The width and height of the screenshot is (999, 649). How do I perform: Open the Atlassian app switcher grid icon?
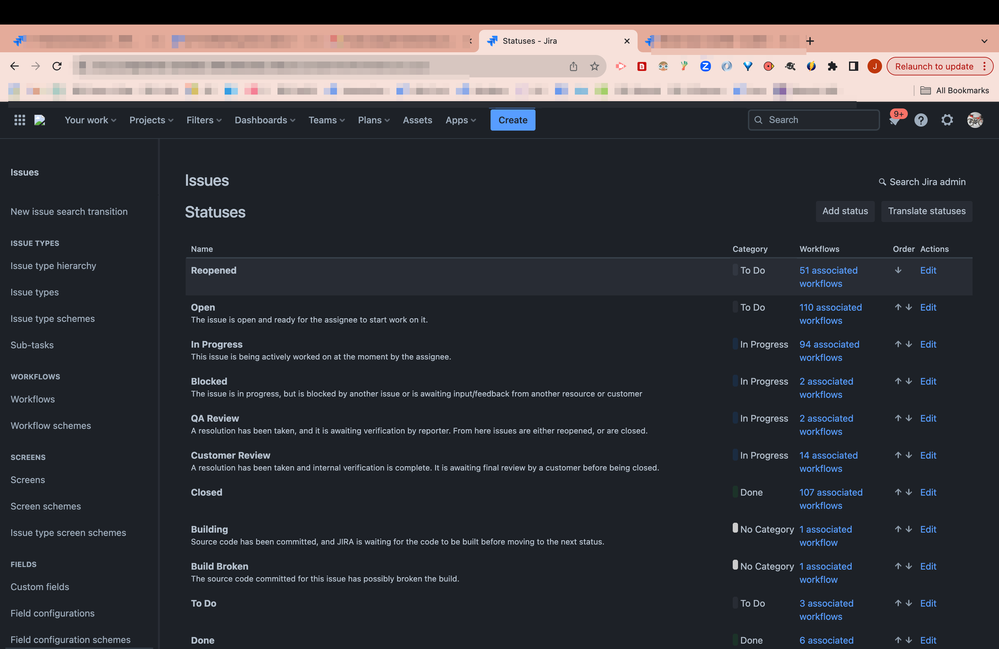point(18,119)
